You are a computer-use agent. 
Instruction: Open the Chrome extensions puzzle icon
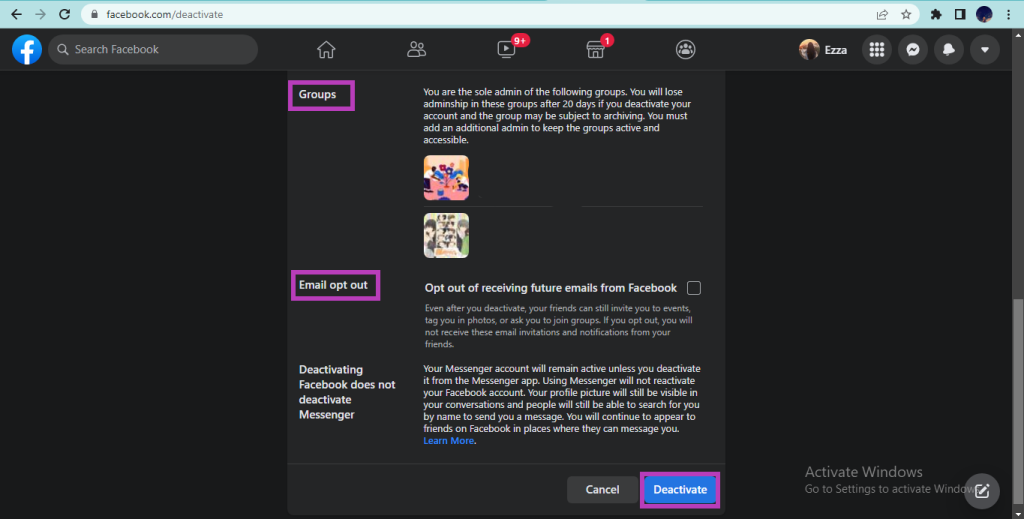pos(936,14)
